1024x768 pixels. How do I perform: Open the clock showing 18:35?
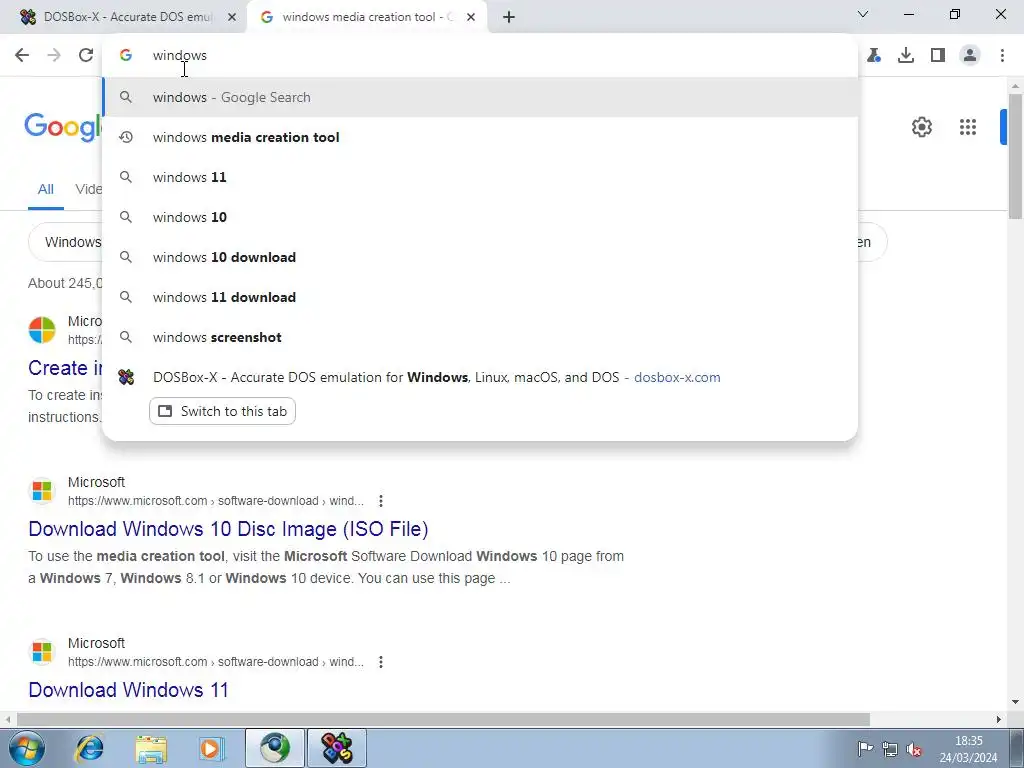pyautogui.click(x=968, y=749)
